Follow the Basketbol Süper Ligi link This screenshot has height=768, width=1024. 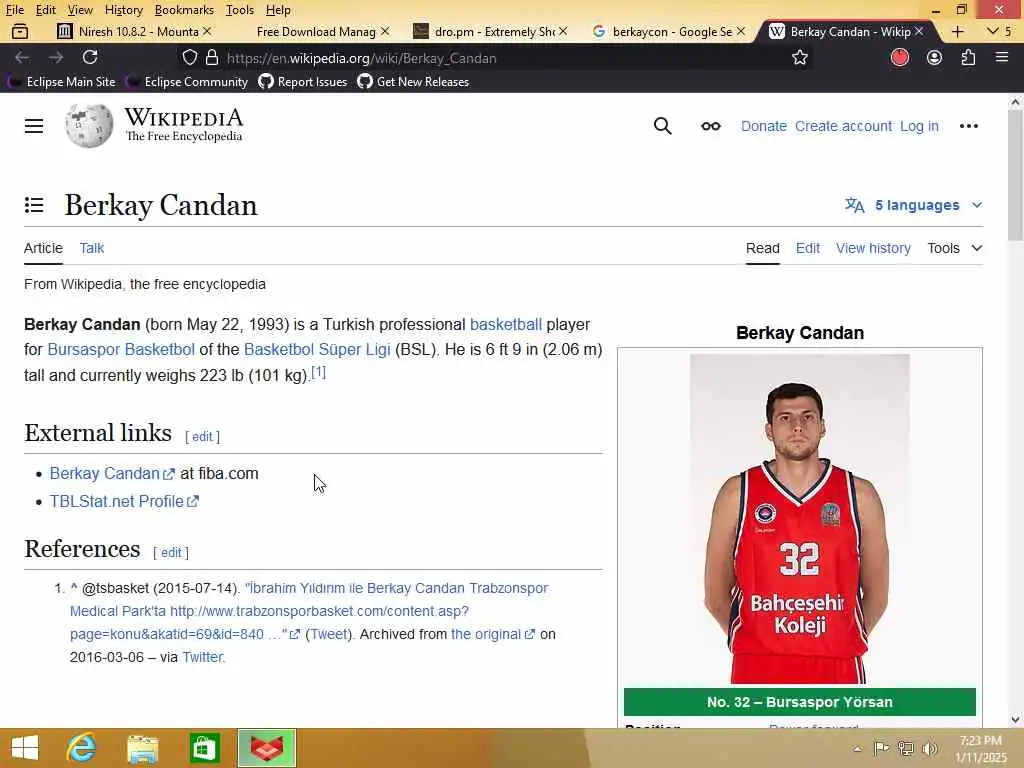(x=317, y=349)
